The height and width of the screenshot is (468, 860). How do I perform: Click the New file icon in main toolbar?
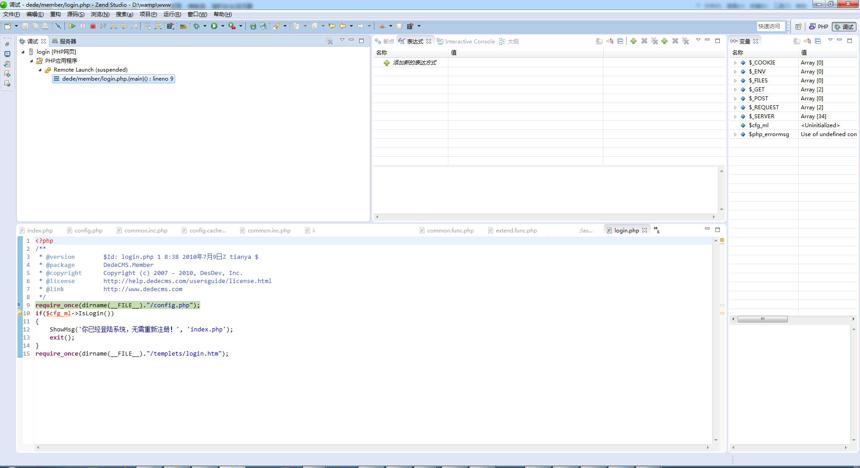click(x=8, y=26)
